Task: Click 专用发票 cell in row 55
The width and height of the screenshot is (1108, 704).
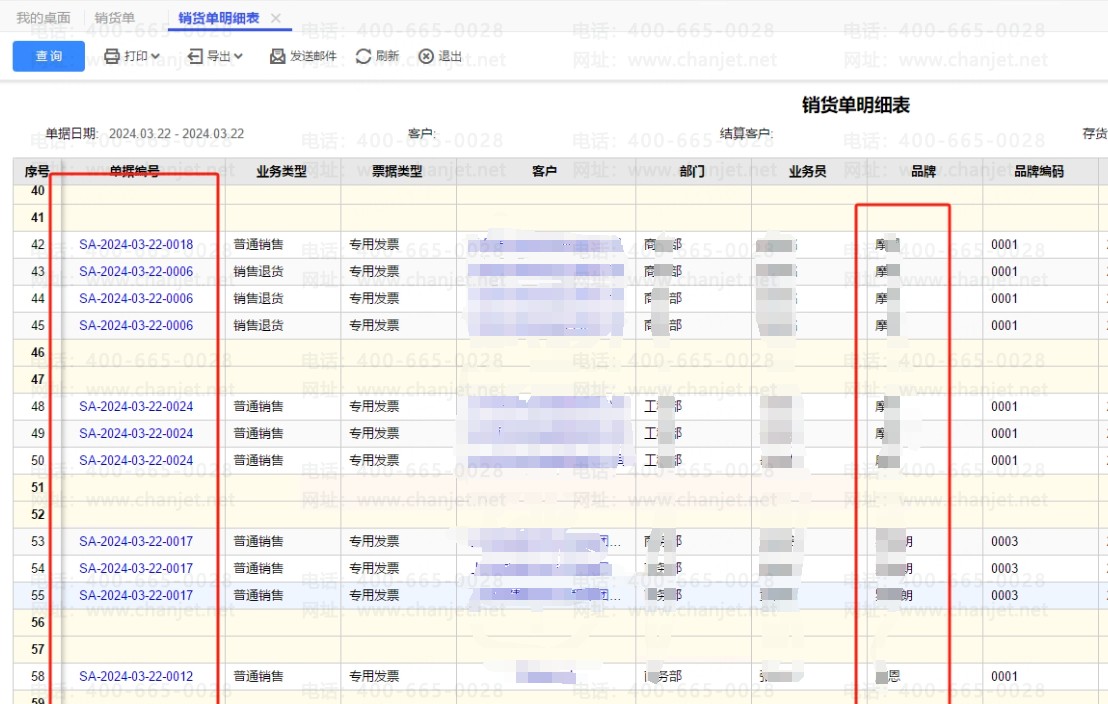Action: [x=375, y=595]
